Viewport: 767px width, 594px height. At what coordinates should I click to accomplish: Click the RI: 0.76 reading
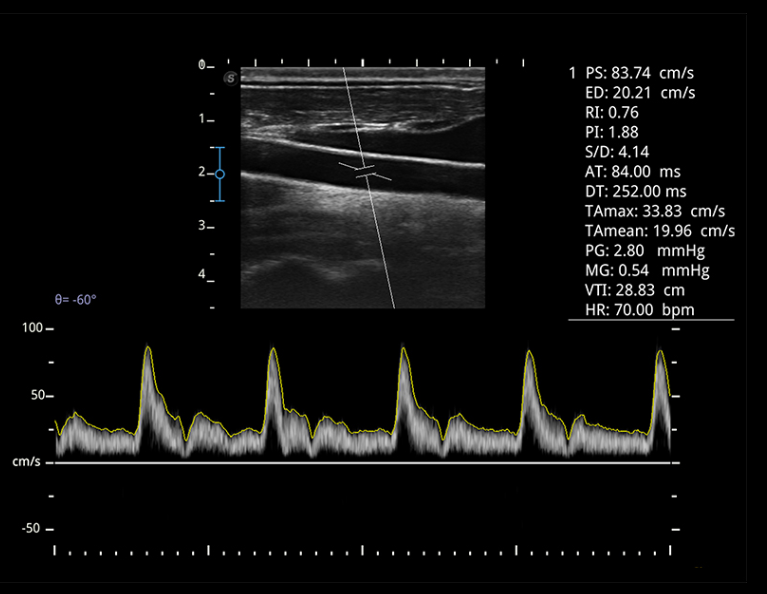pyautogui.click(x=612, y=113)
